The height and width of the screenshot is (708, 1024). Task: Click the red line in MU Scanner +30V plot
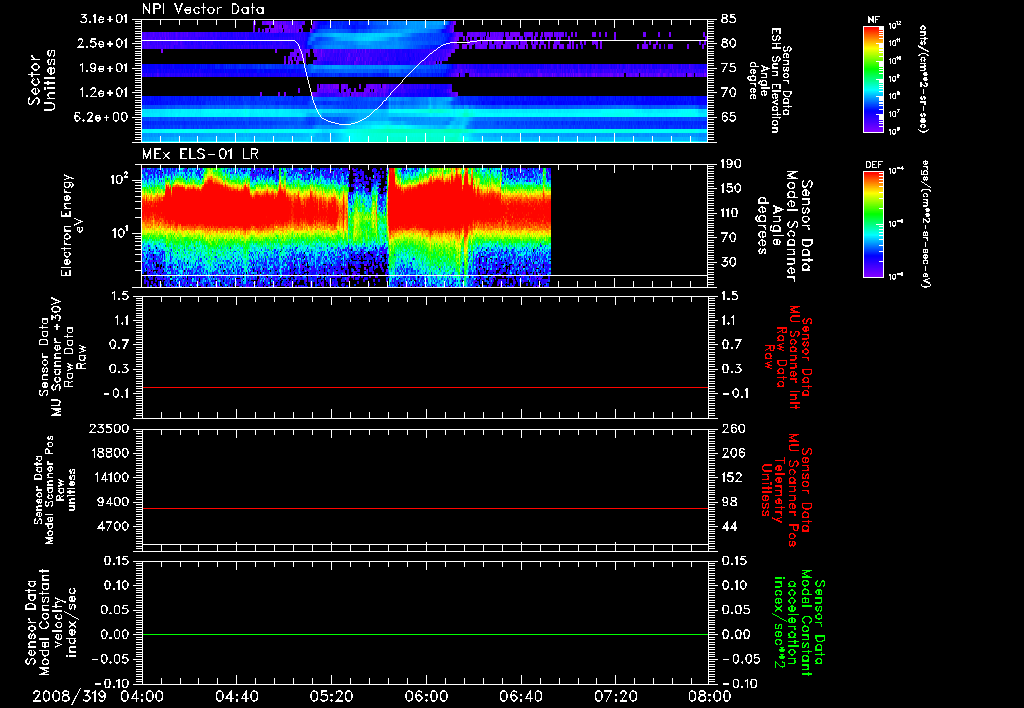(424, 387)
